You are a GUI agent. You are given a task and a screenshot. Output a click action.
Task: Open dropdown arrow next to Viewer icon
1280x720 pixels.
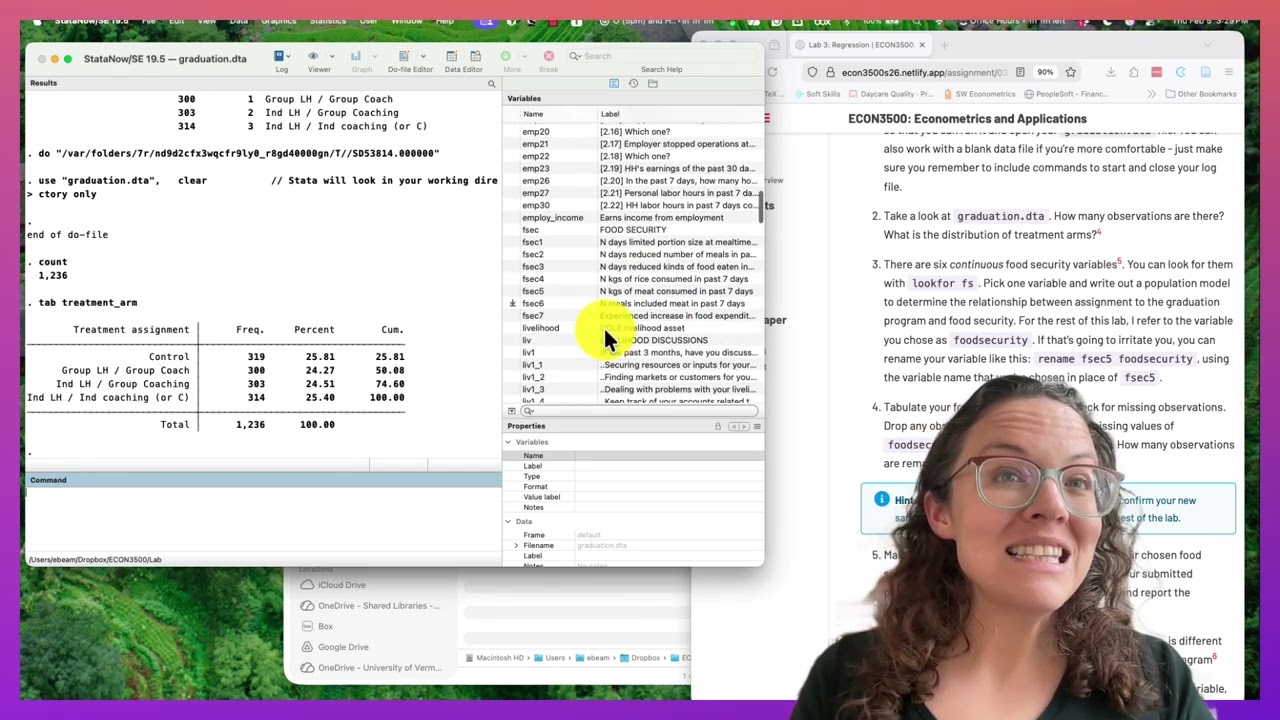tap(331, 56)
